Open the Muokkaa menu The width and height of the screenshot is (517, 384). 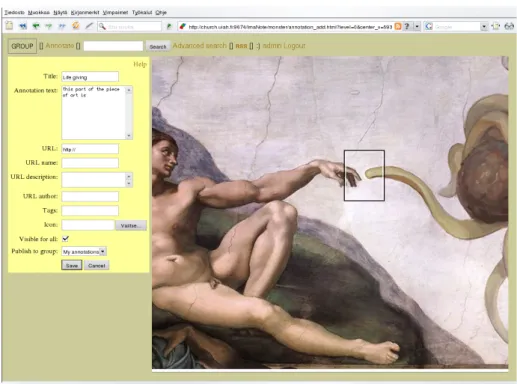[39, 12]
